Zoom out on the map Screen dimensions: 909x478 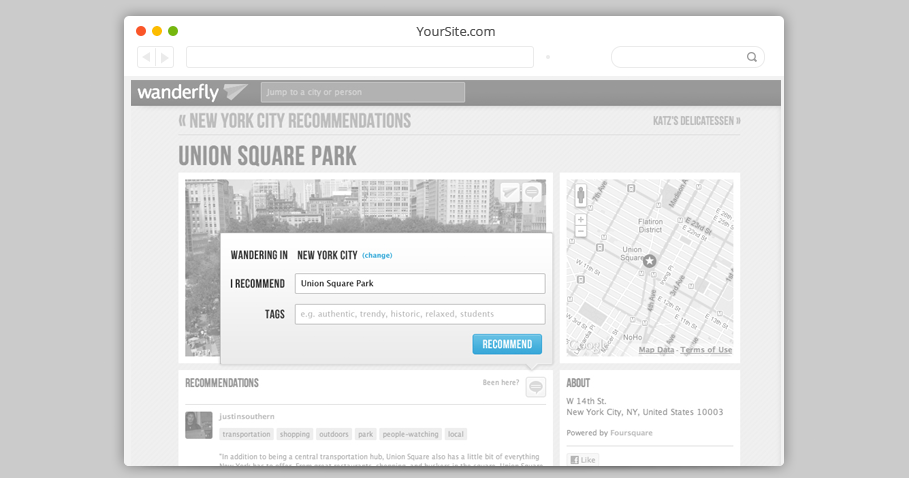point(581,231)
